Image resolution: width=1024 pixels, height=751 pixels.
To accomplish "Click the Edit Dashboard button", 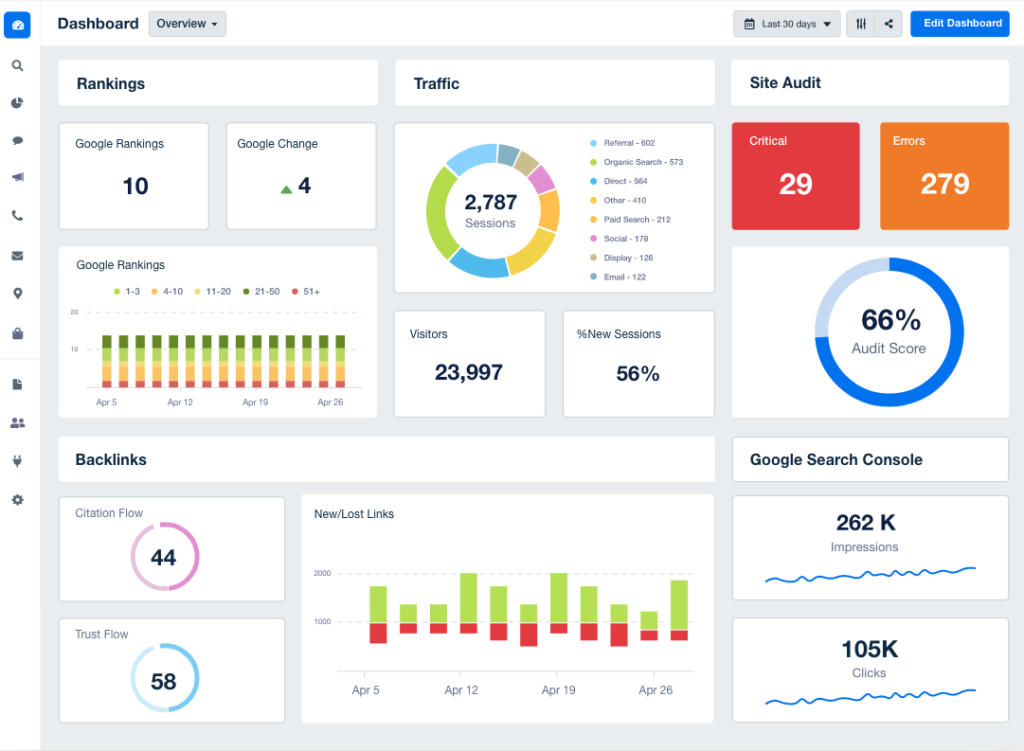I will [x=959, y=23].
